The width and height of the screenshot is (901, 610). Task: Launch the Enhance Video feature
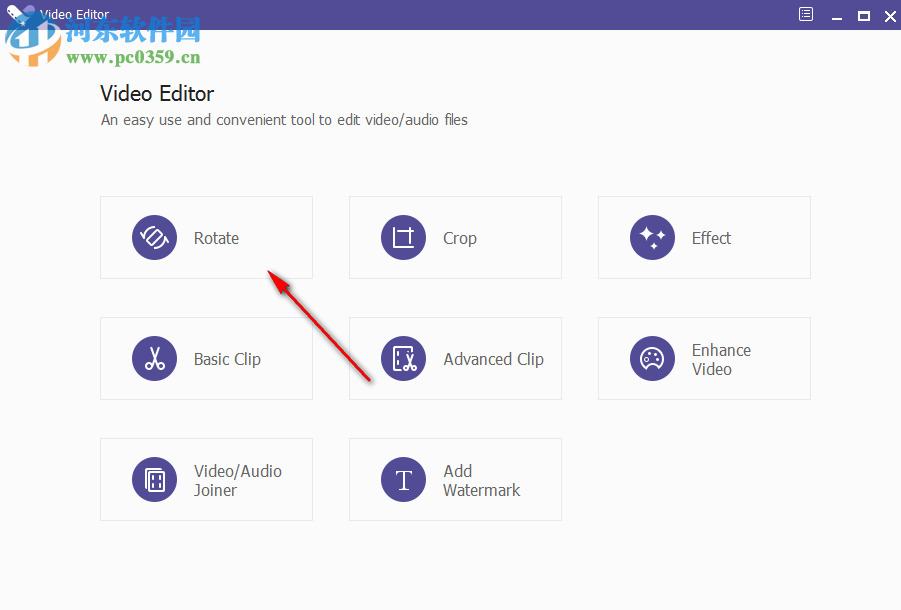[x=703, y=359]
